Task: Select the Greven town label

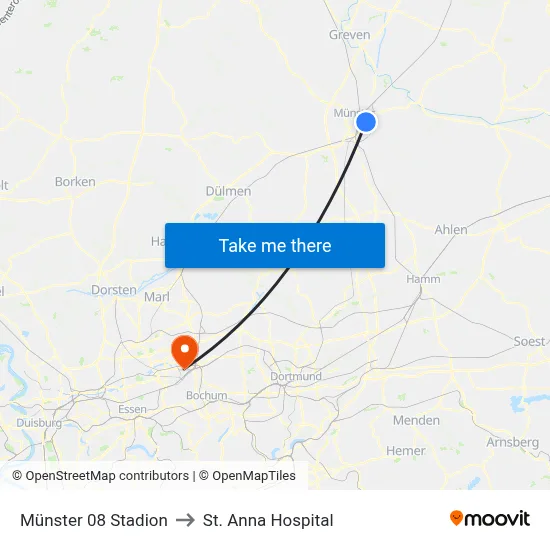Action: 349,35
